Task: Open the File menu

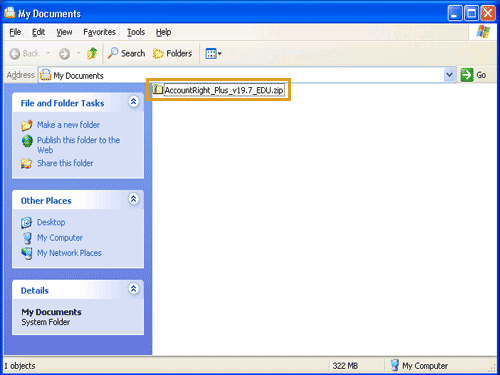Action: coord(15,32)
